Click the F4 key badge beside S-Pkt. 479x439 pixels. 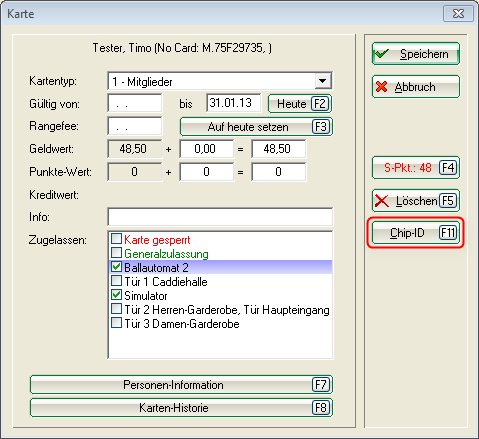[448, 167]
